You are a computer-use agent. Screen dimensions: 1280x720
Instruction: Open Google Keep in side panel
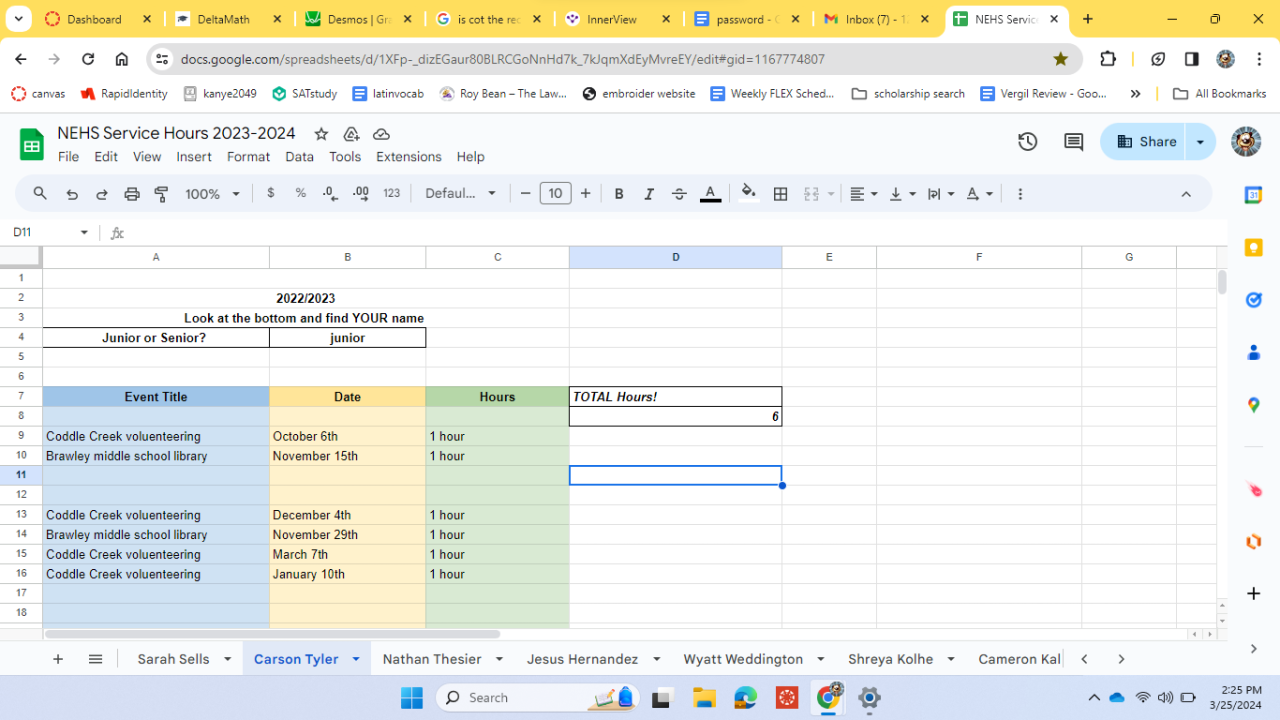point(1253,248)
